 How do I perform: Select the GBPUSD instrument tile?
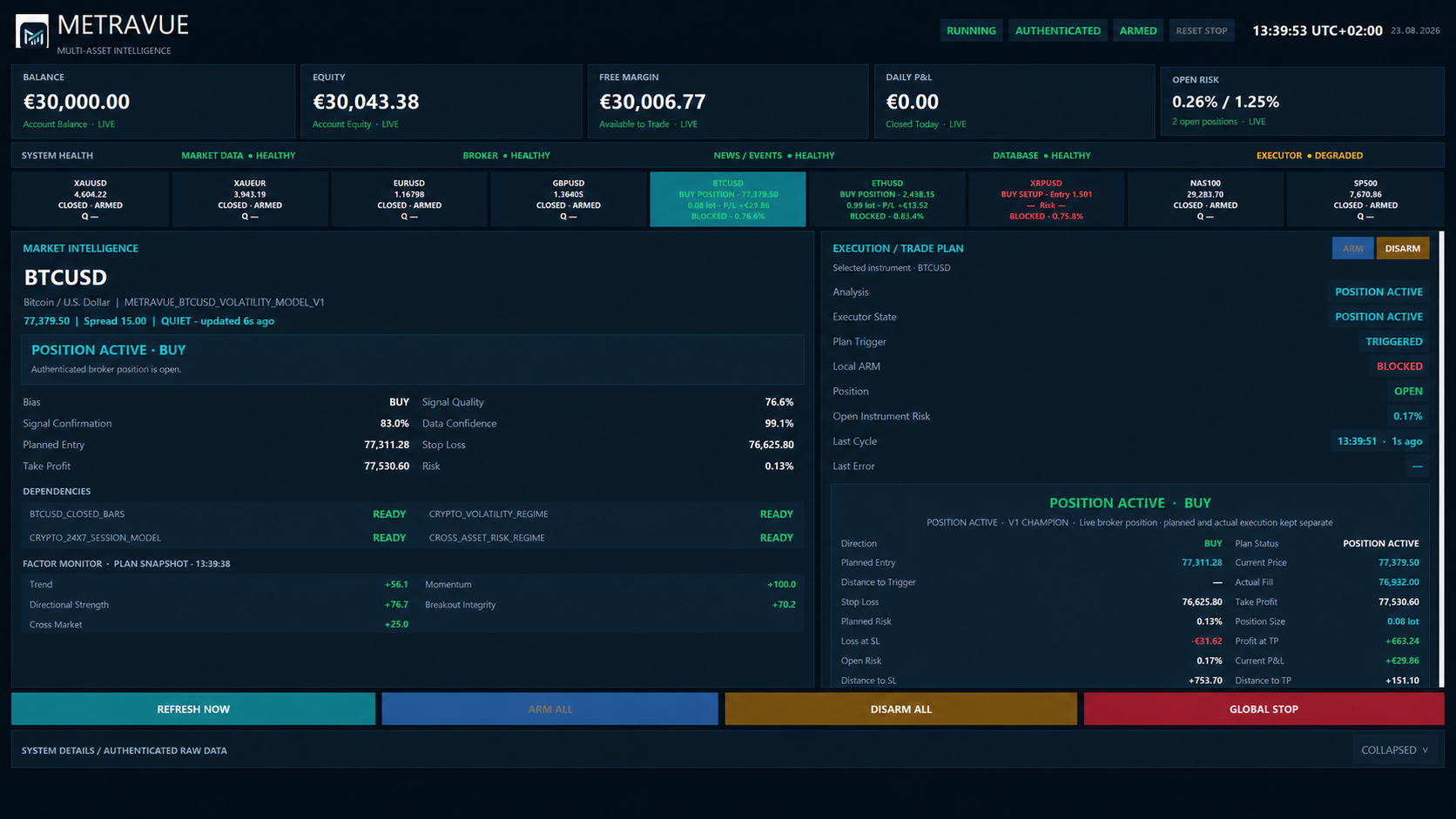coord(569,199)
